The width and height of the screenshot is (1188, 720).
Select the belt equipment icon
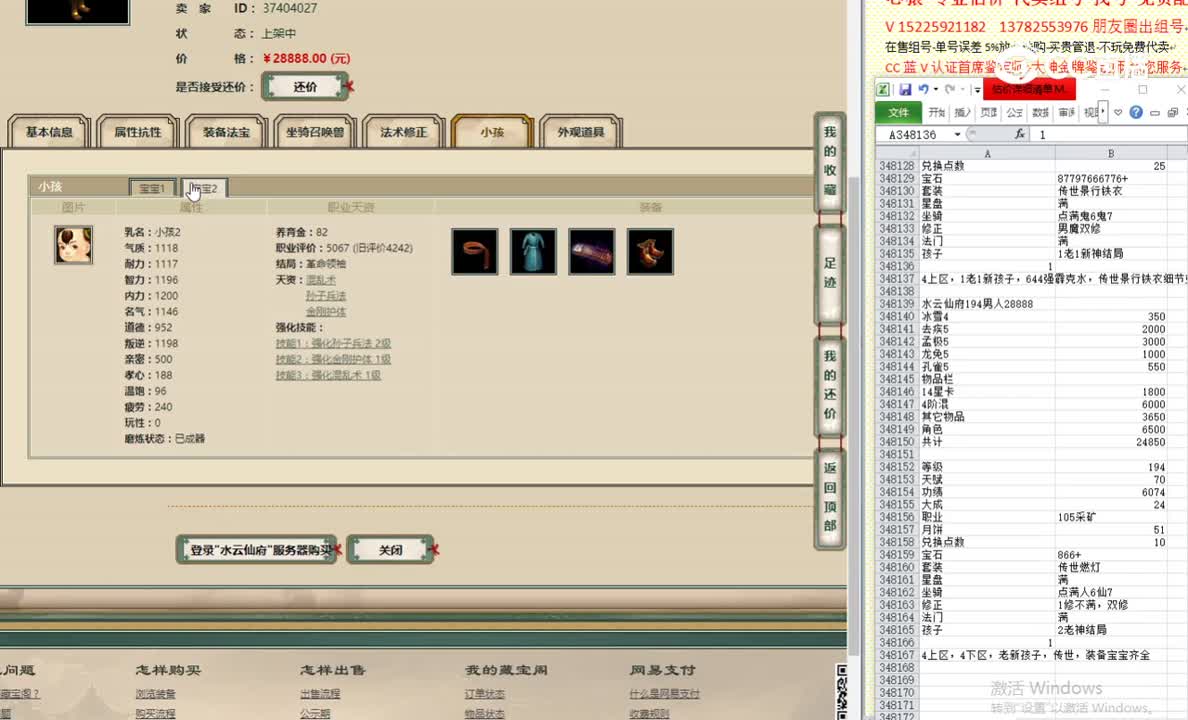[474, 251]
